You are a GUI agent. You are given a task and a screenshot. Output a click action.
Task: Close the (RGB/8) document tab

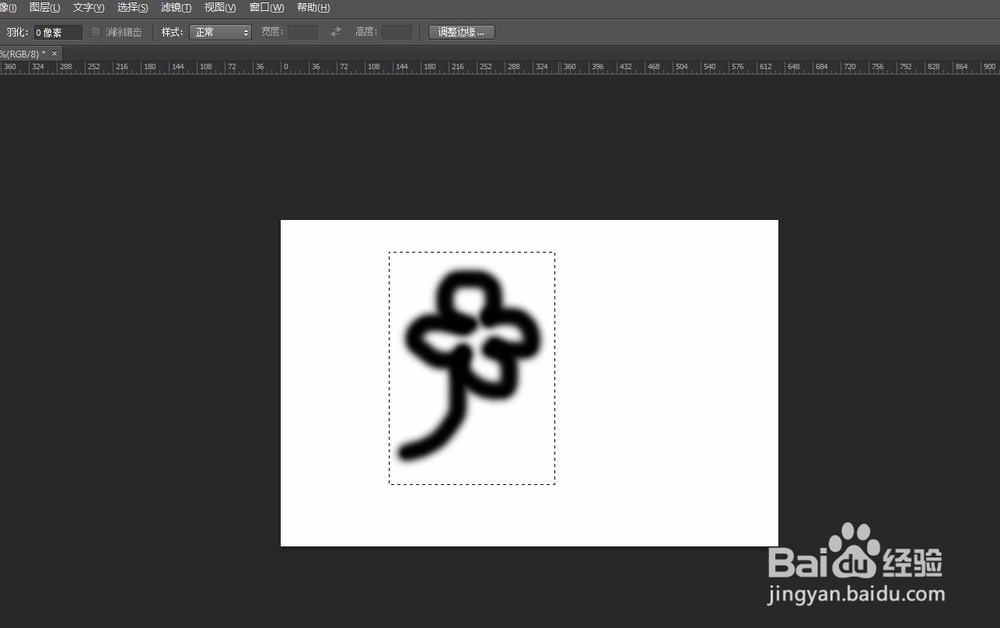(55, 54)
